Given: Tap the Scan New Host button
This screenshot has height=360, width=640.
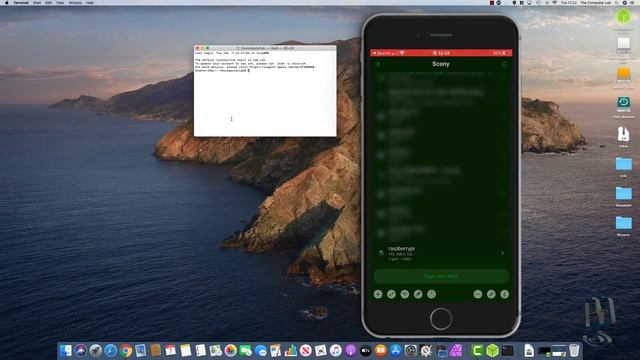Looking at the screenshot, I should click(441, 276).
